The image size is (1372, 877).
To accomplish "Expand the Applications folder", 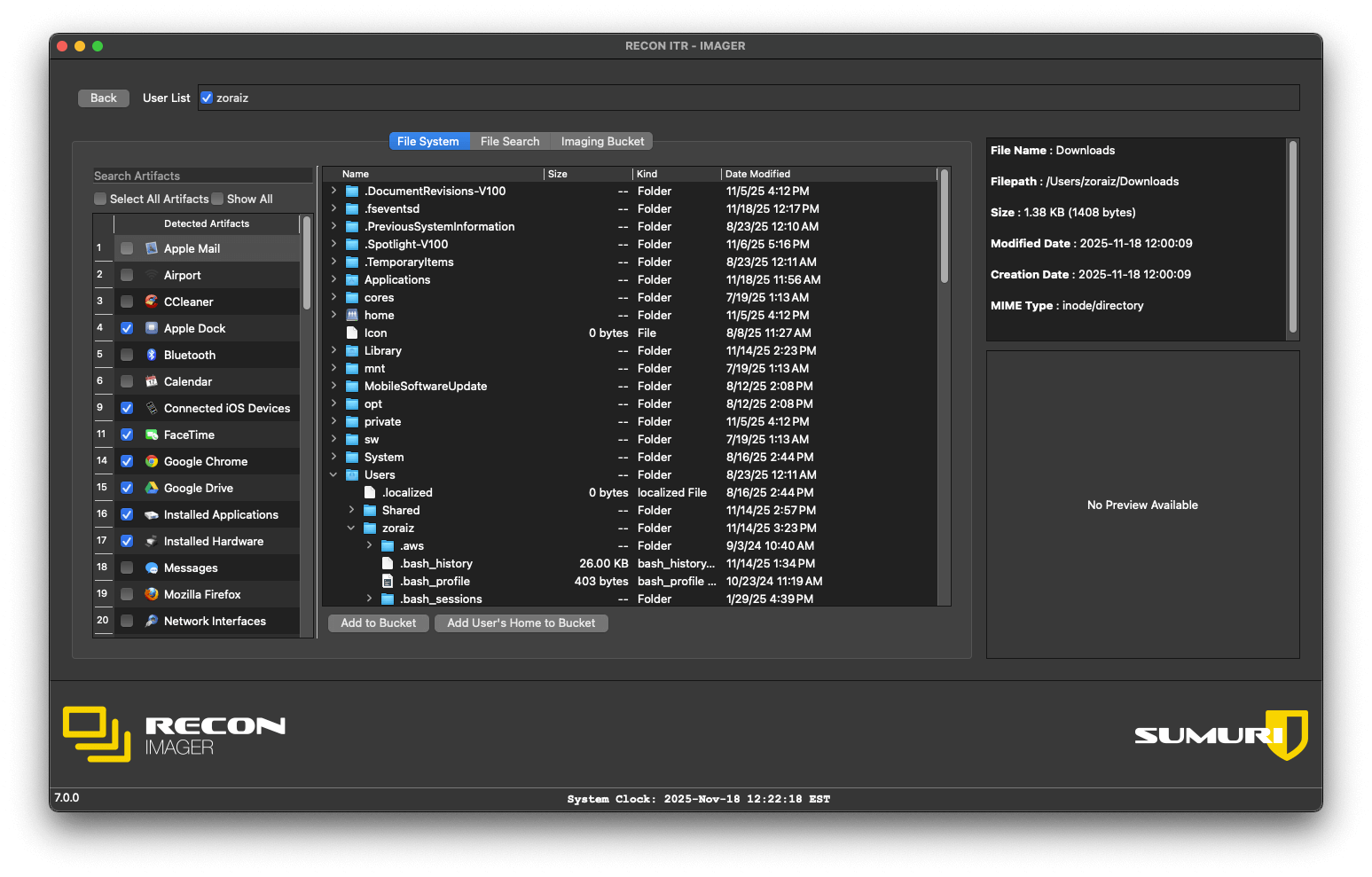I will [x=333, y=279].
